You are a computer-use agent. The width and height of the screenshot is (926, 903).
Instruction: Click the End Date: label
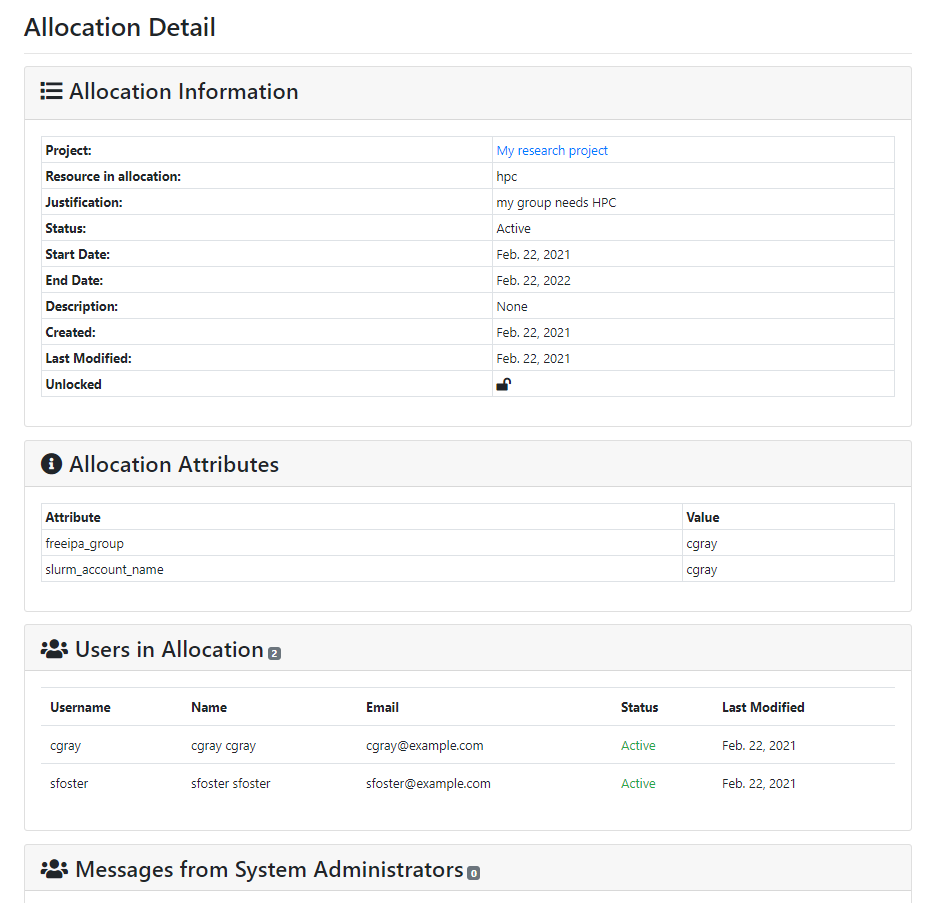coord(74,281)
